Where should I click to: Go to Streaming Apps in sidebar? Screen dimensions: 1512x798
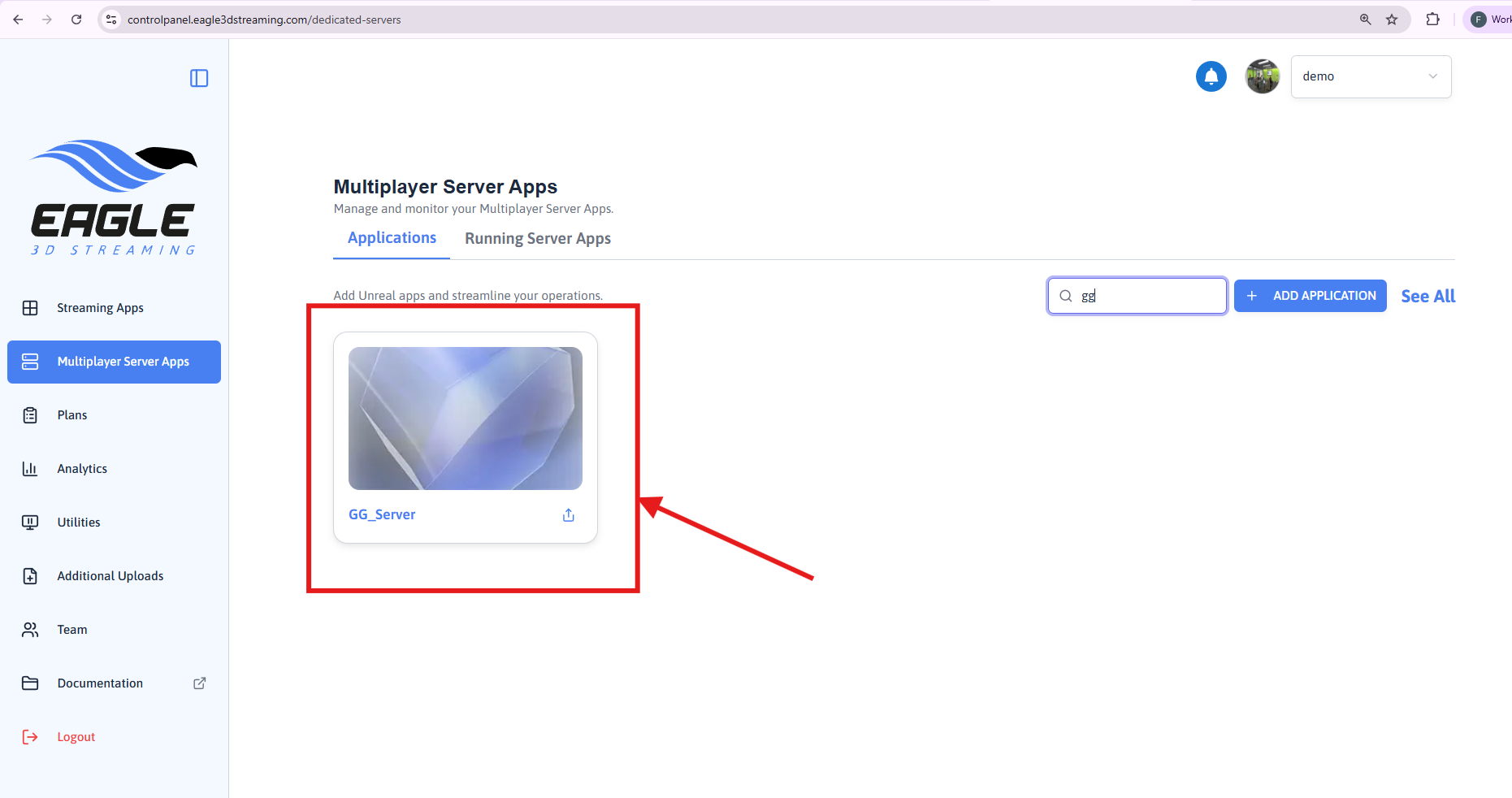(x=100, y=308)
